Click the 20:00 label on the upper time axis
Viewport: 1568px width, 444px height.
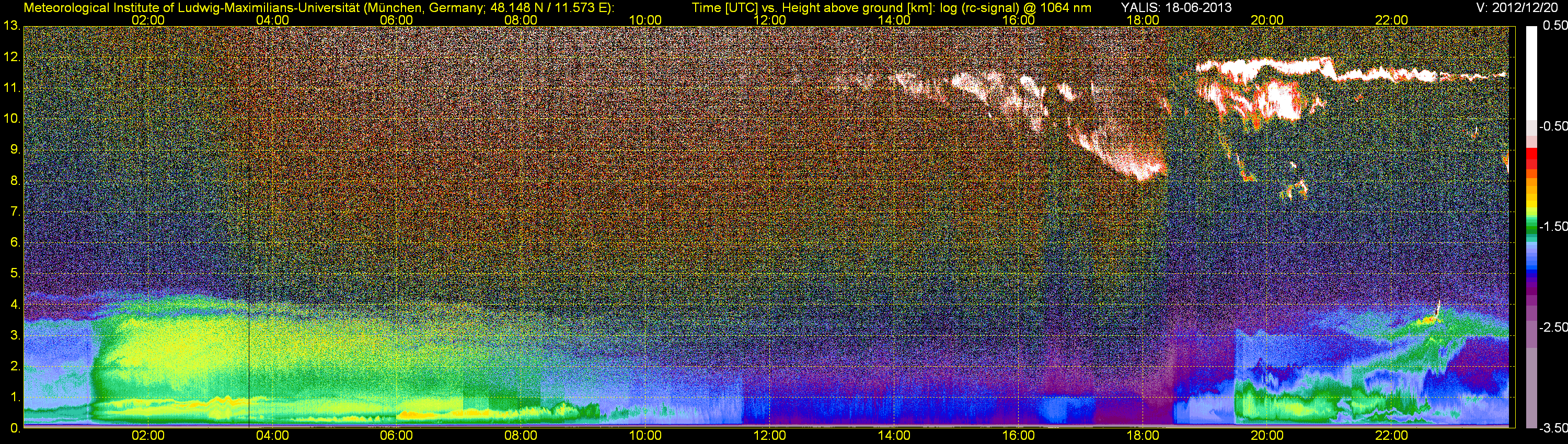pyautogui.click(x=1267, y=20)
